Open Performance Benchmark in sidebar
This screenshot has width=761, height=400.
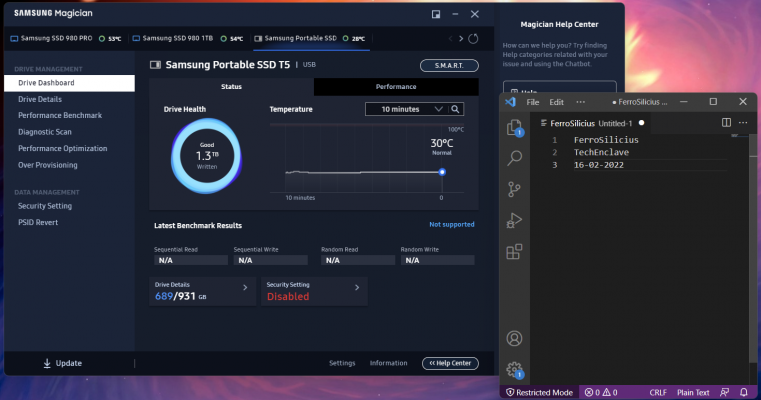60,116
